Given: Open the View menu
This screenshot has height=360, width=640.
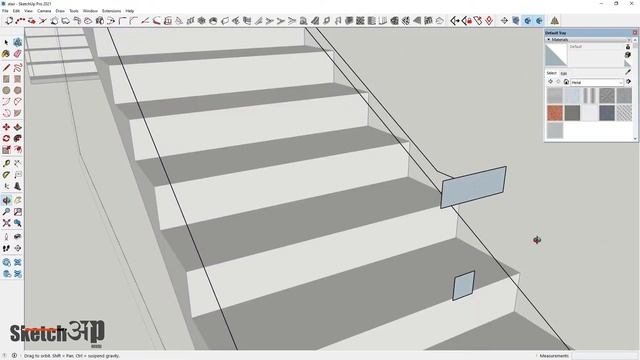Looking at the screenshot, I should pyautogui.click(x=28, y=11).
